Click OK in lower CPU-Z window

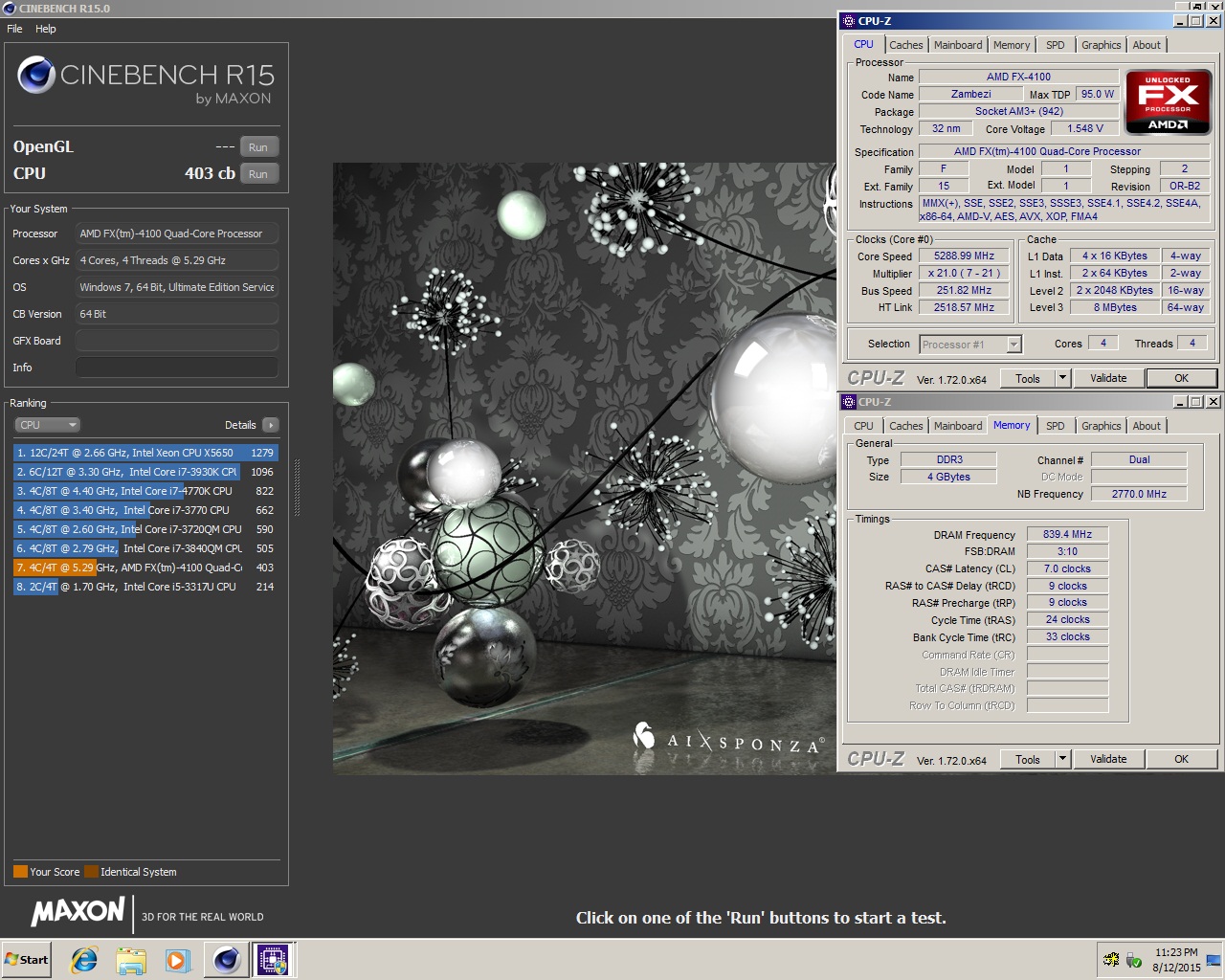pyautogui.click(x=1181, y=760)
